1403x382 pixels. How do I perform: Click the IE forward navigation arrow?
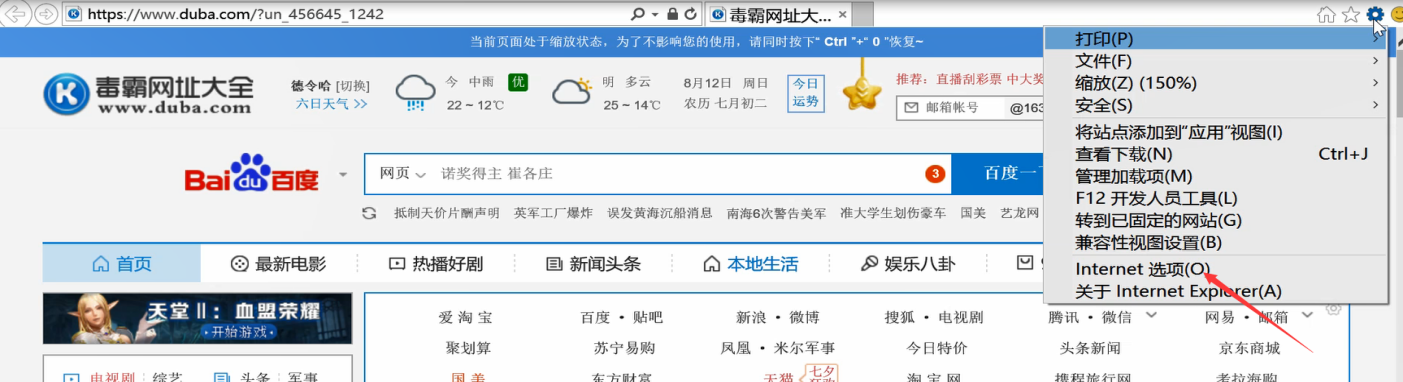pyautogui.click(x=46, y=14)
